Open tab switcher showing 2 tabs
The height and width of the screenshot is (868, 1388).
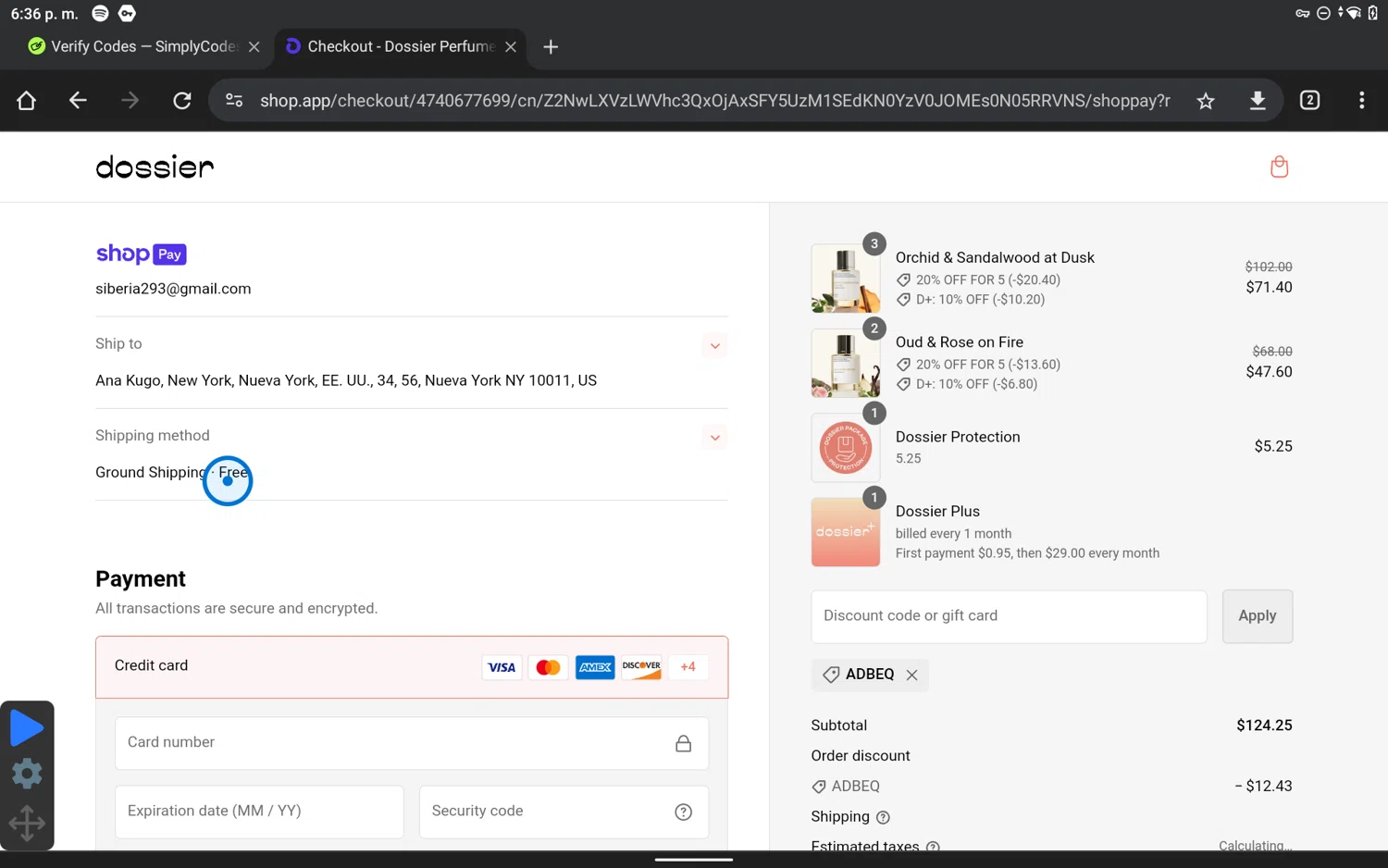click(1309, 100)
